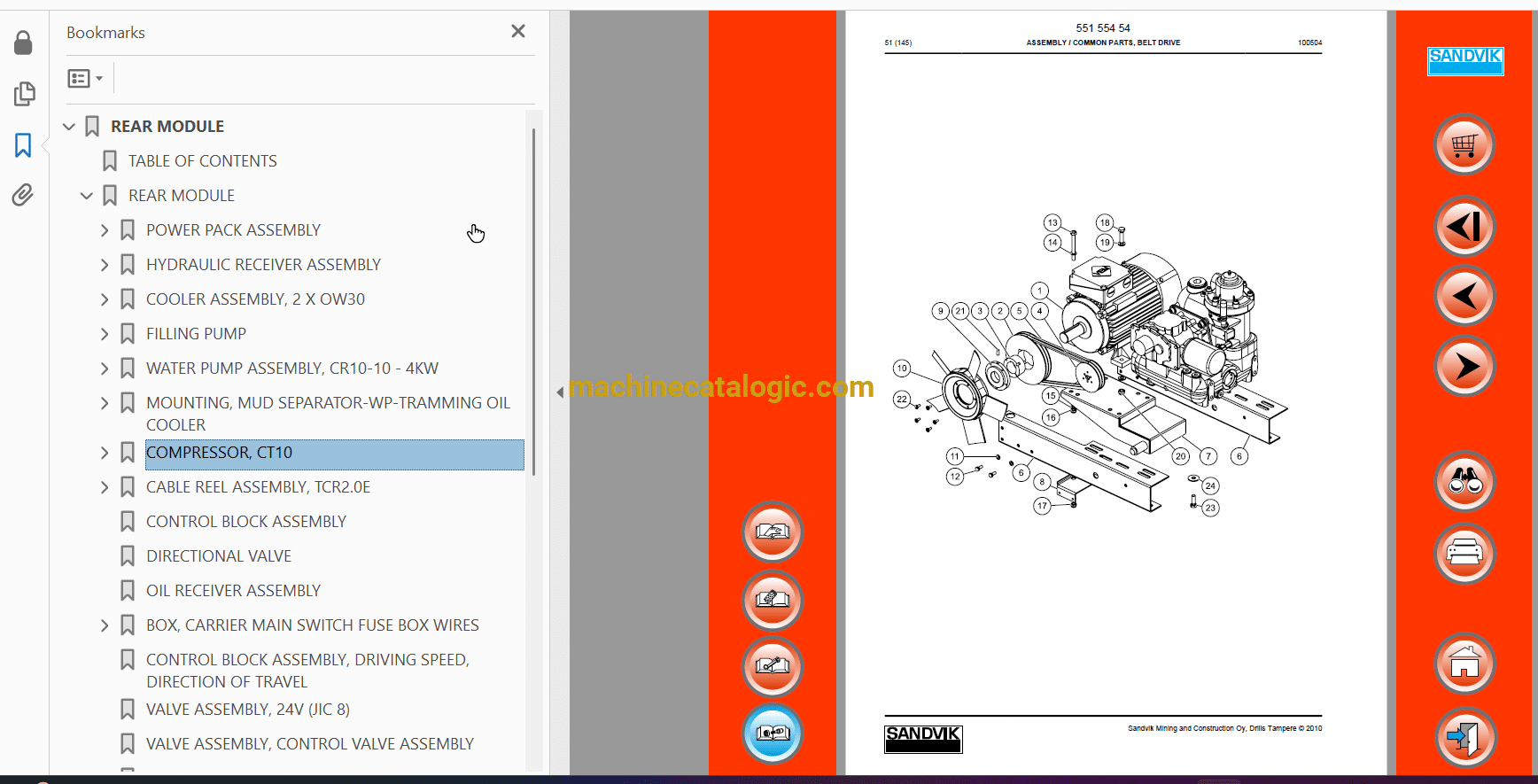This screenshot has width=1538, height=784.
Task: Open search with the binoculars button
Action: (1464, 482)
